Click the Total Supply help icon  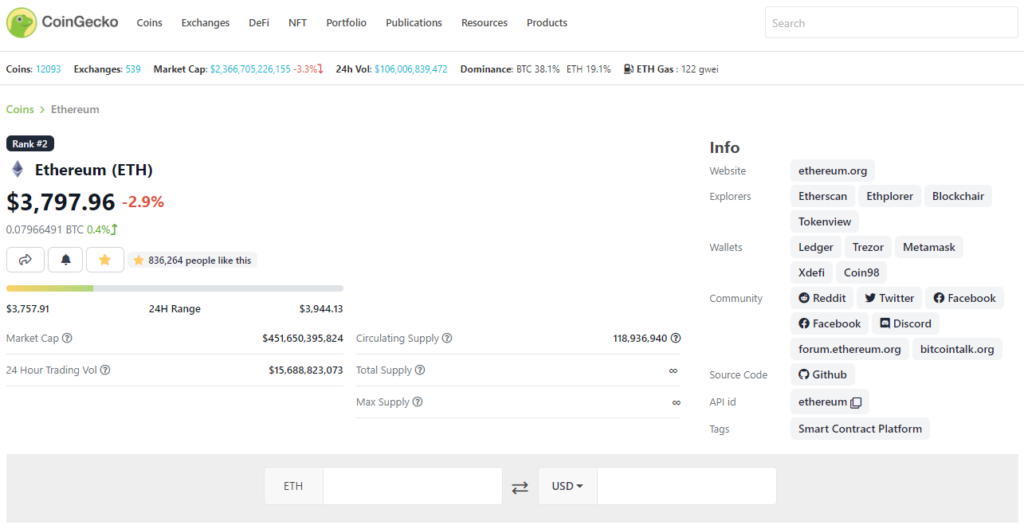point(420,370)
